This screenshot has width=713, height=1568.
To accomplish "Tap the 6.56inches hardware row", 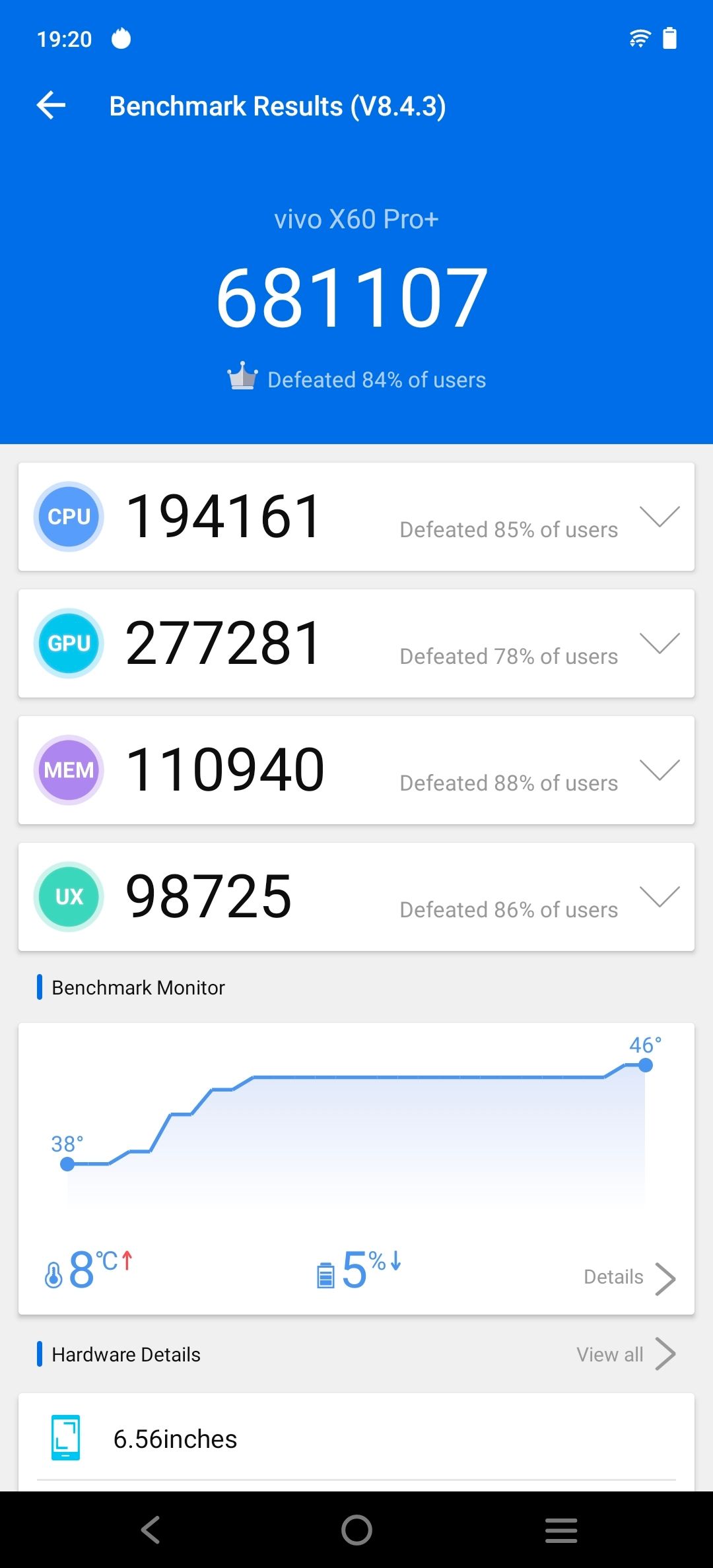I will click(x=356, y=1439).
